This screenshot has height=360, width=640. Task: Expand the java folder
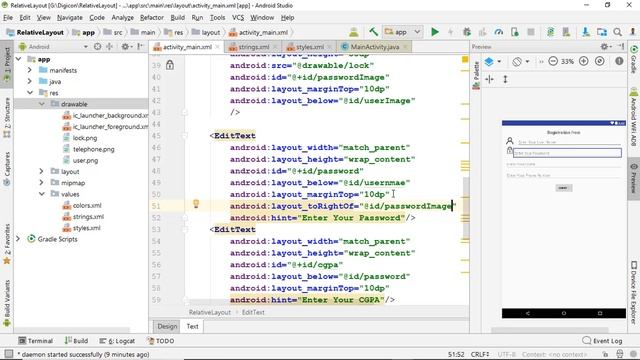[30, 82]
